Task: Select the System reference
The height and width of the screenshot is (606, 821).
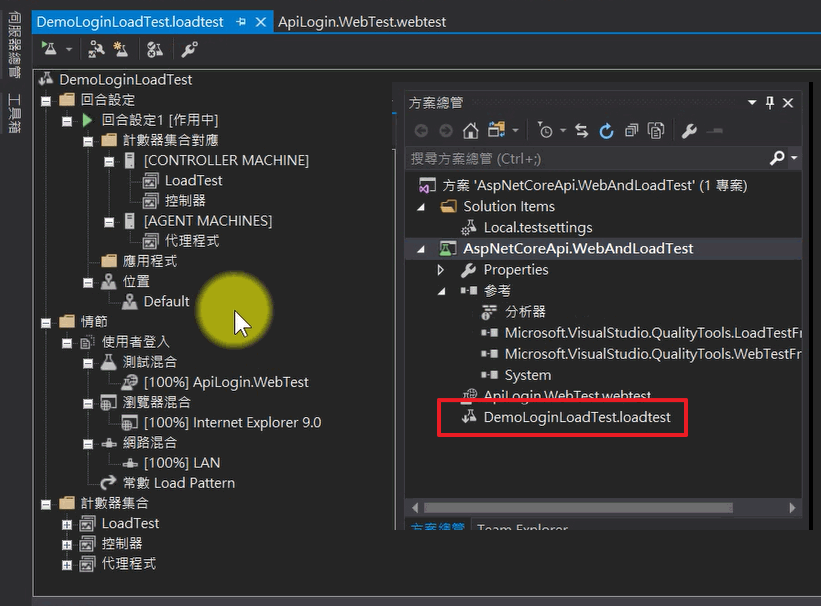Action: 528,375
